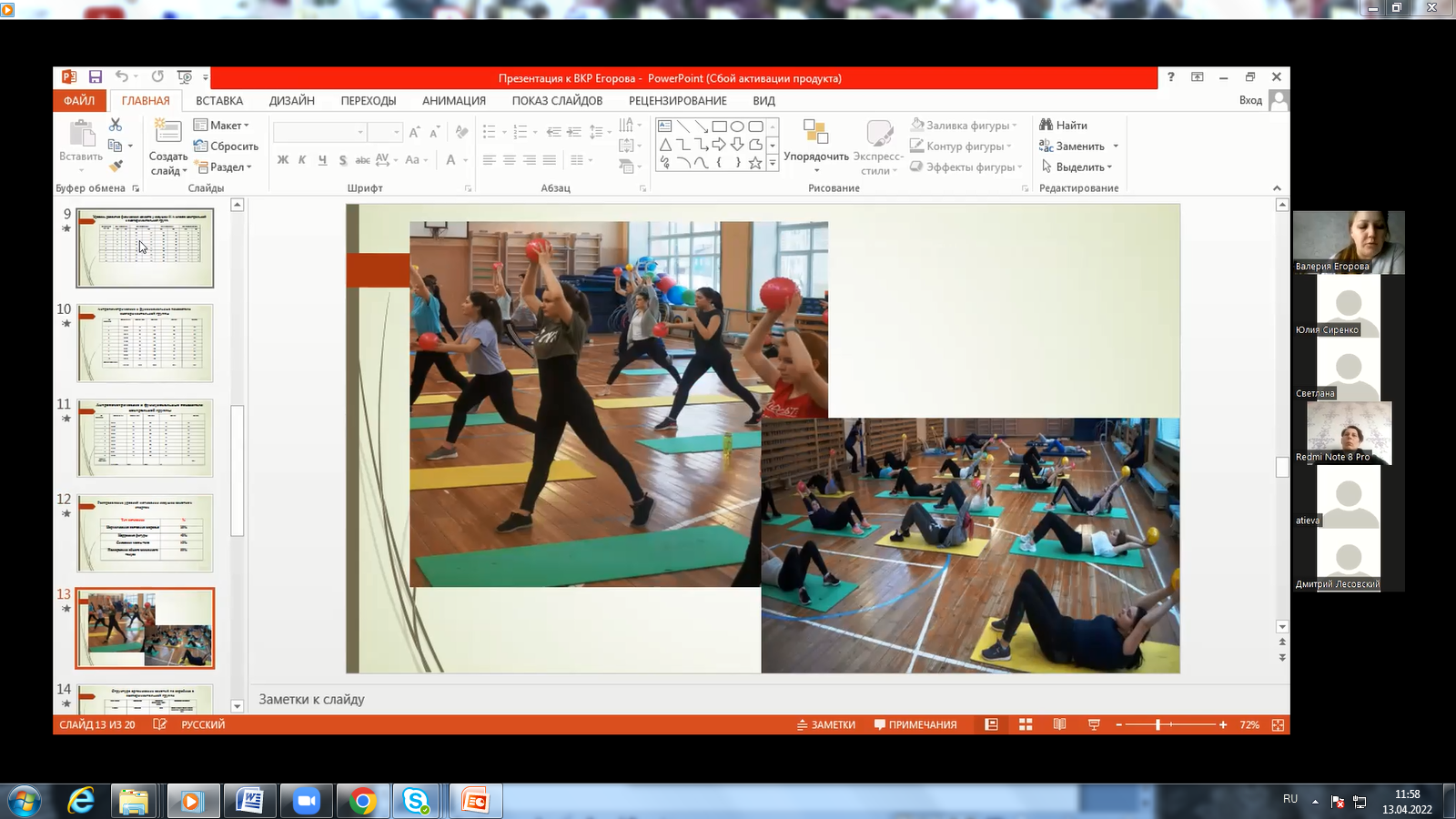Start slideshow from status bar icon
This screenshot has width=1456, height=819.
[1094, 724]
